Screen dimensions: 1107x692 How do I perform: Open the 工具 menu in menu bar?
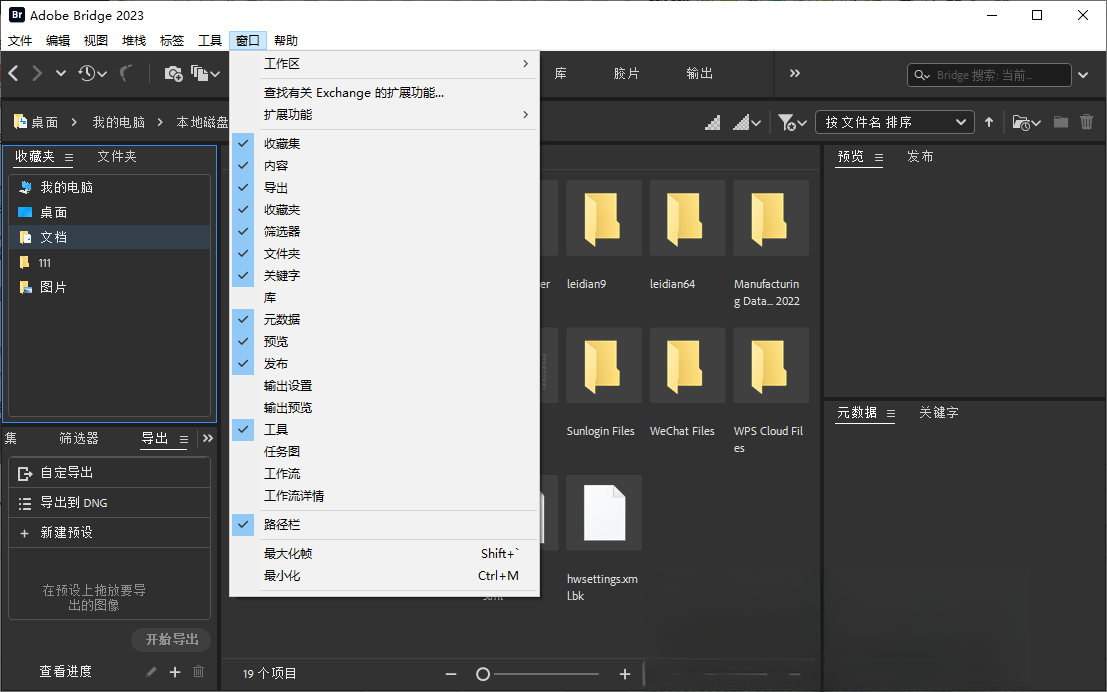(210, 40)
